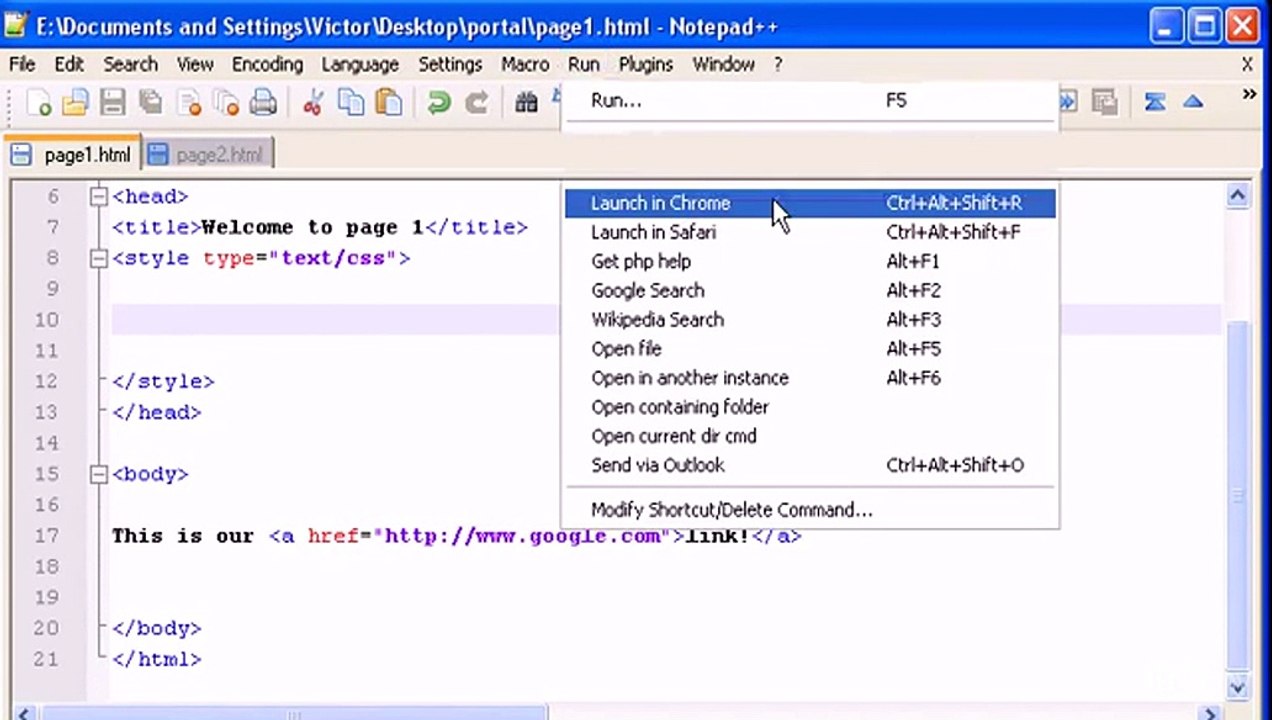Select Launch in Chrome
This screenshot has width=1272, height=720.
click(x=810, y=203)
